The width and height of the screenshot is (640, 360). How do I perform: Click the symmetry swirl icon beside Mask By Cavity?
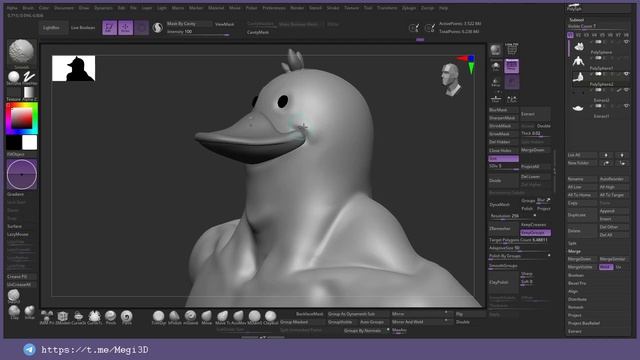[157, 28]
